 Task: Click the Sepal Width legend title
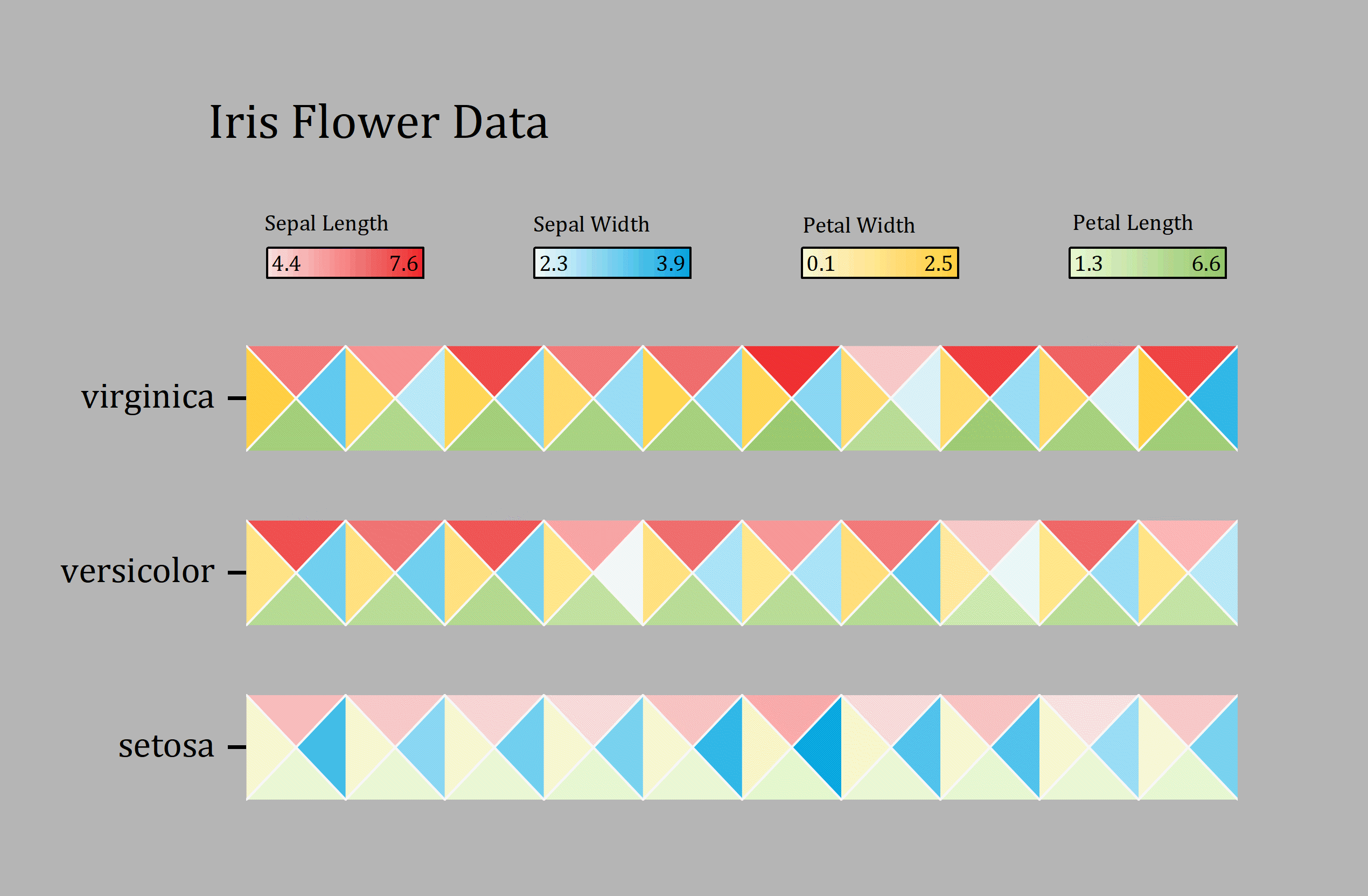[591, 224]
